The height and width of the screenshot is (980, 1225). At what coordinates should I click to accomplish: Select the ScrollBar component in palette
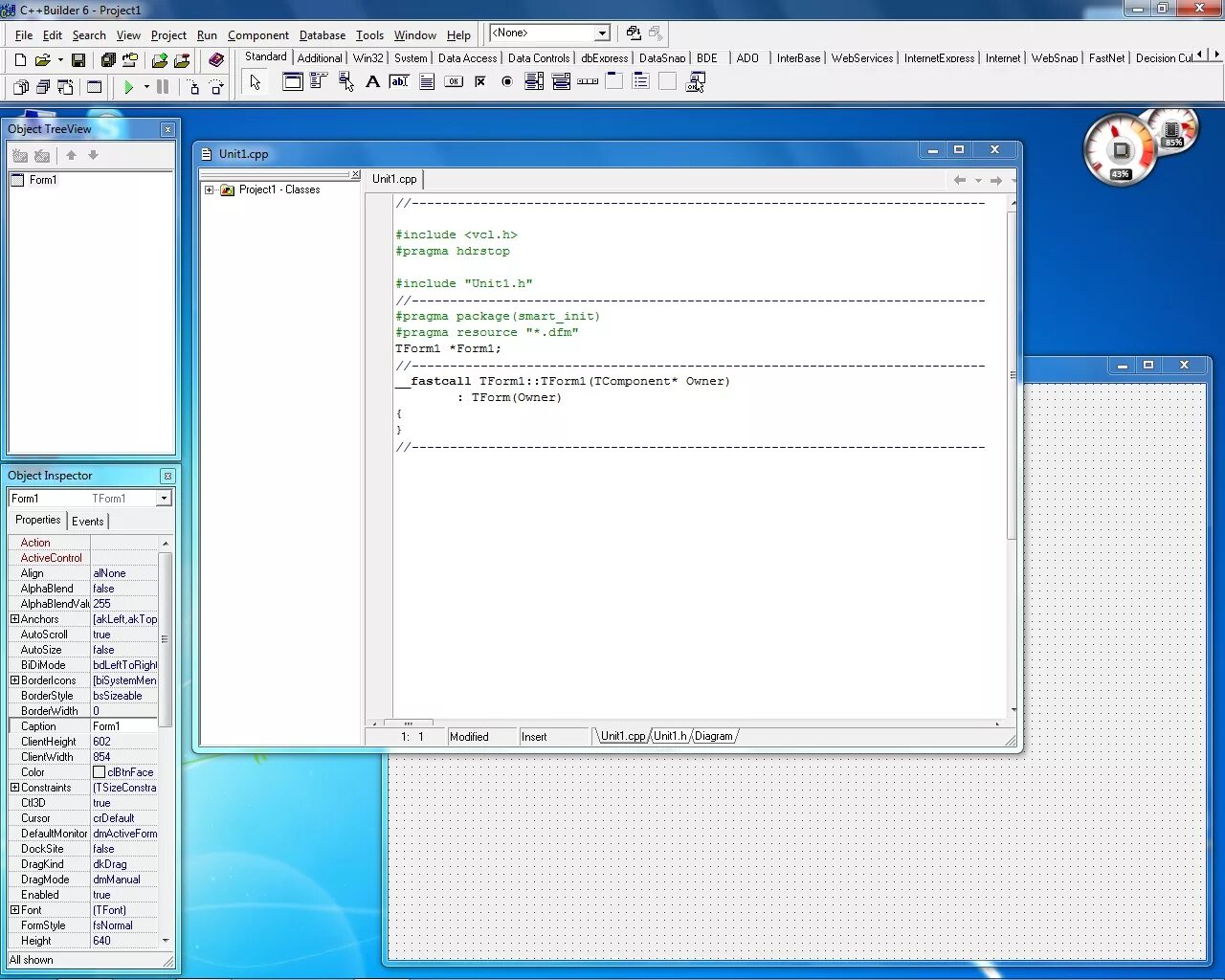coord(588,81)
